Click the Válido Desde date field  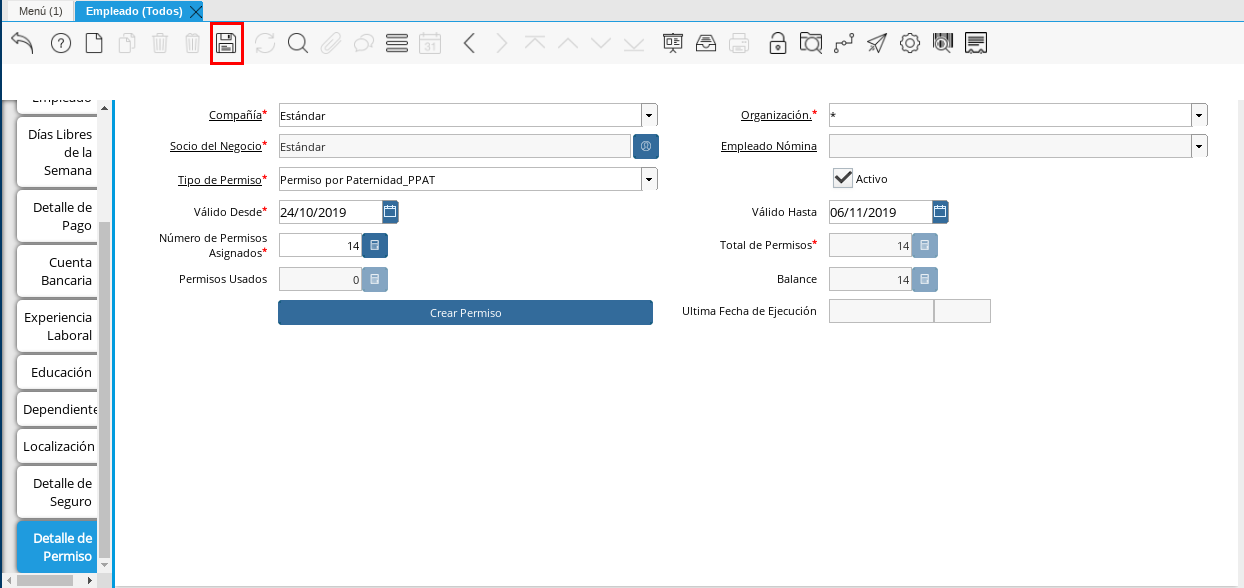coord(330,212)
